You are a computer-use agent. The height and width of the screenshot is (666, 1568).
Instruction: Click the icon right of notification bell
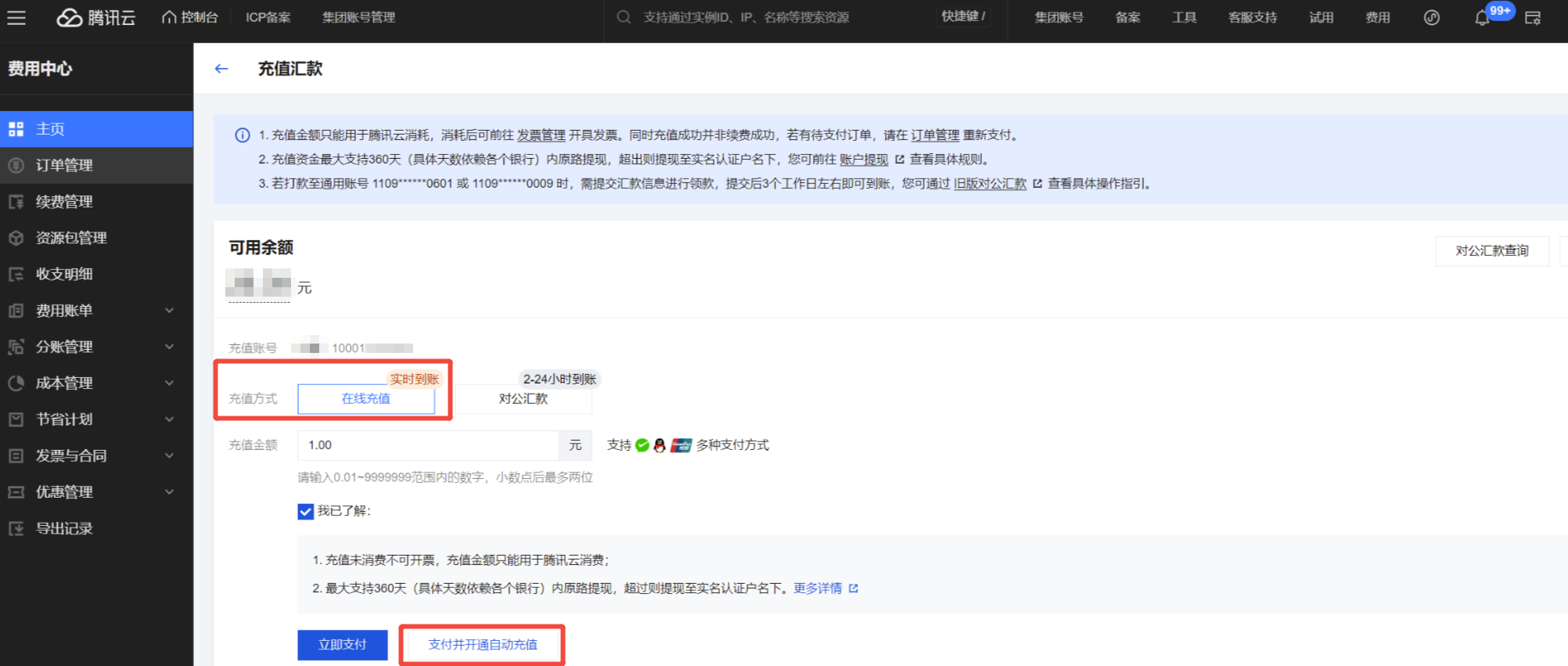1533,18
